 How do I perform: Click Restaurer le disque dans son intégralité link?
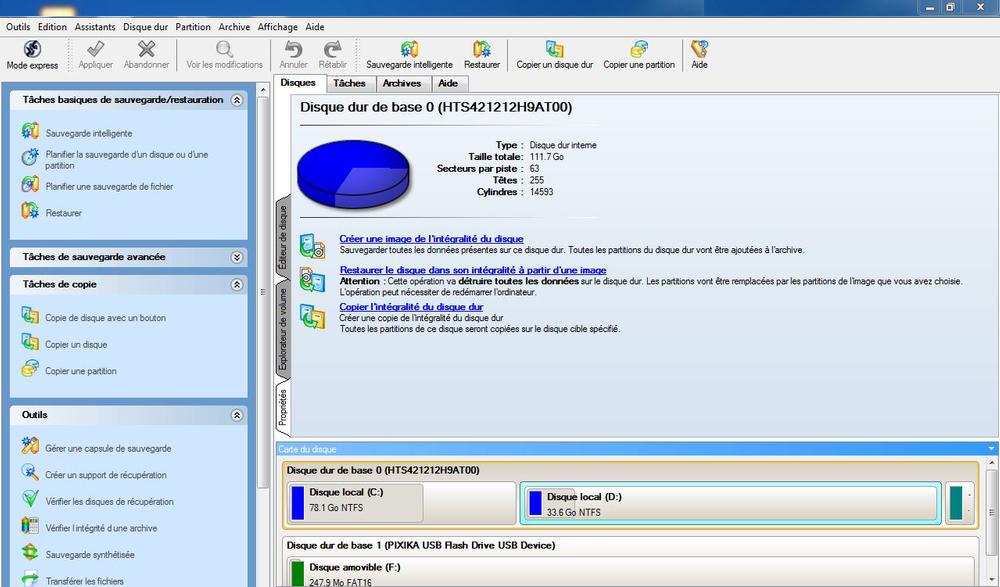pyautogui.click(x=473, y=270)
